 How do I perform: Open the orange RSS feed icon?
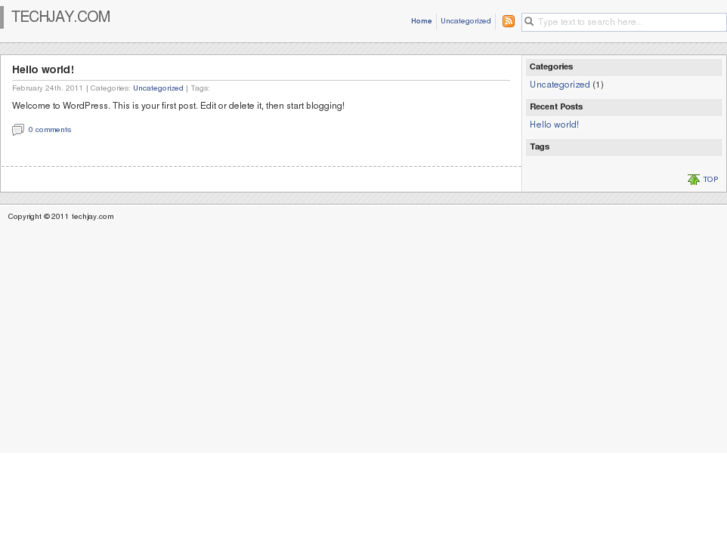[508, 21]
